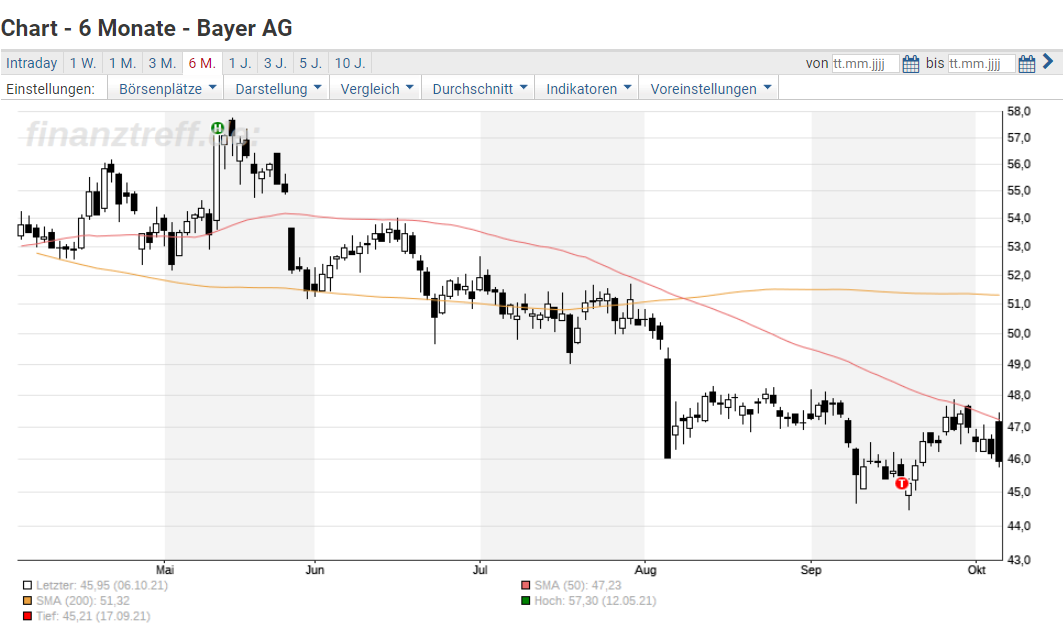Open the Vergleich dropdown menu
Image resolution: width=1063 pixels, height=632 pixels.
click(376, 89)
